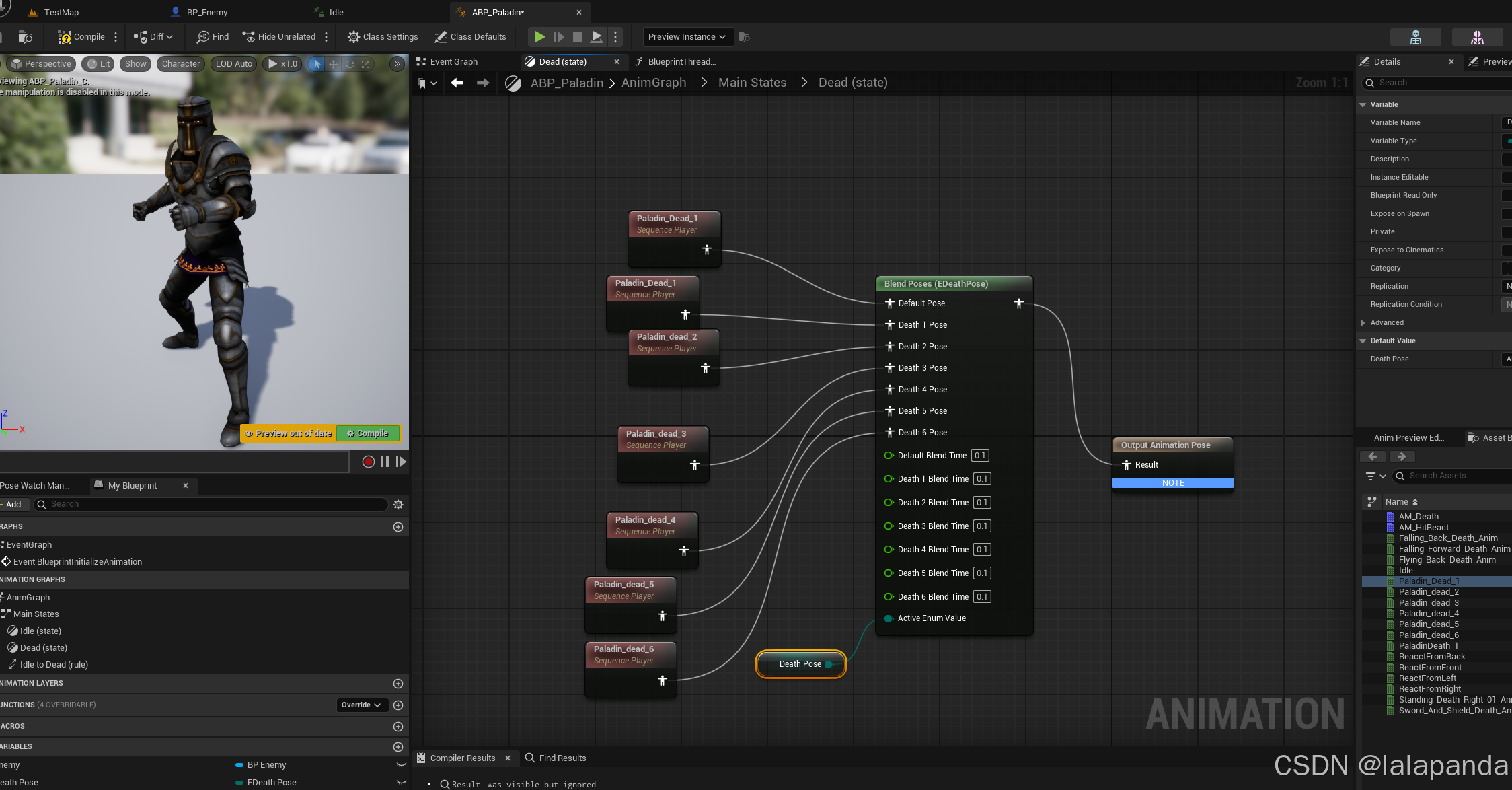Toggle Hide Unrelated nodes
The width and height of the screenshot is (1512, 790).
click(278, 37)
